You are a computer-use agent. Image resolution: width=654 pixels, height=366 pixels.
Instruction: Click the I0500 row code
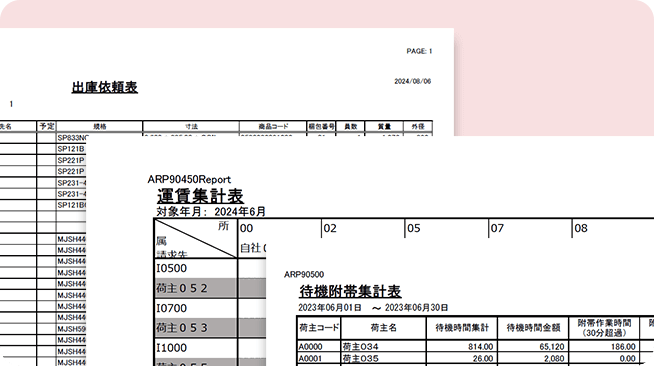pos(171,268)
